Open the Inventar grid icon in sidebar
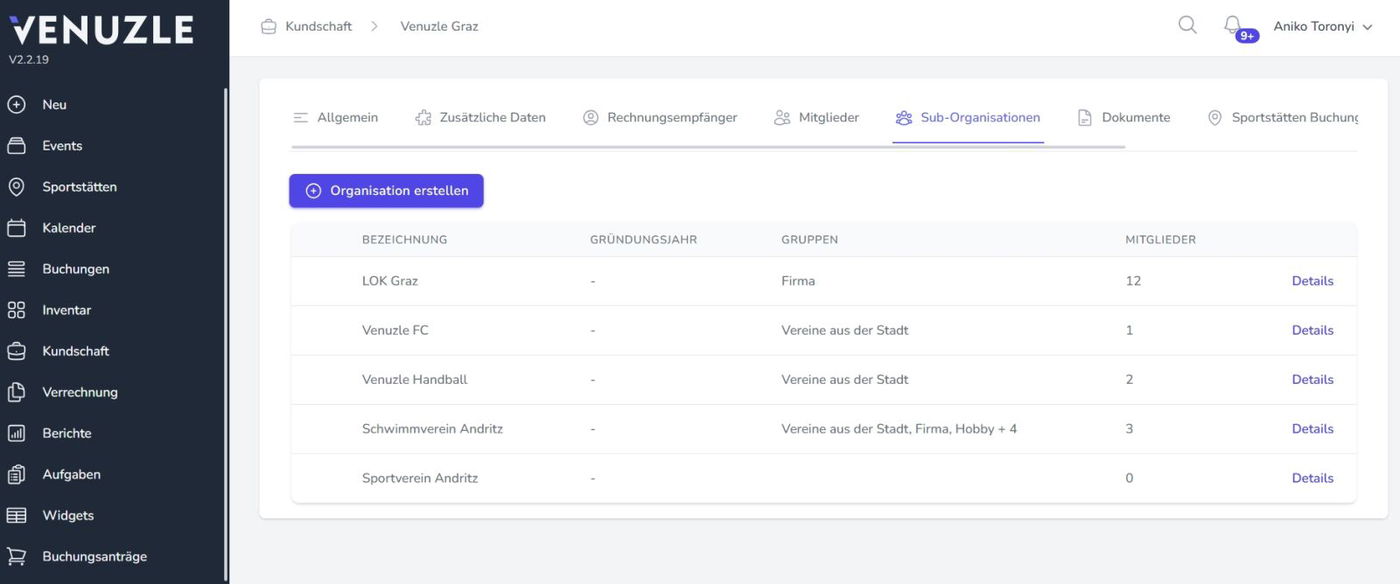 (x=16, y=310)
